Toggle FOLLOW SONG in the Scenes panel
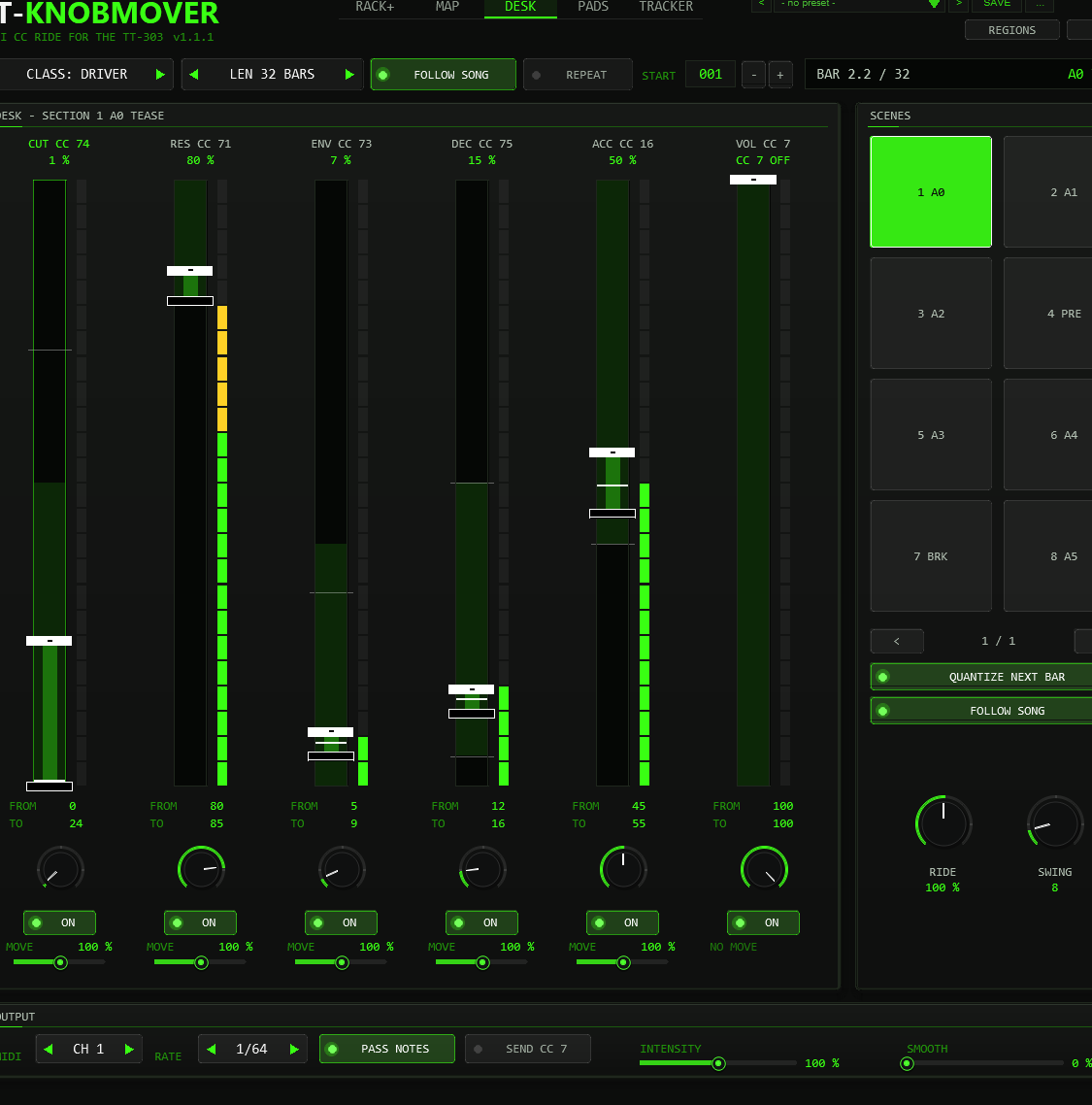The height and width of the screenshot is (1105, 1092). click(980, 711)
